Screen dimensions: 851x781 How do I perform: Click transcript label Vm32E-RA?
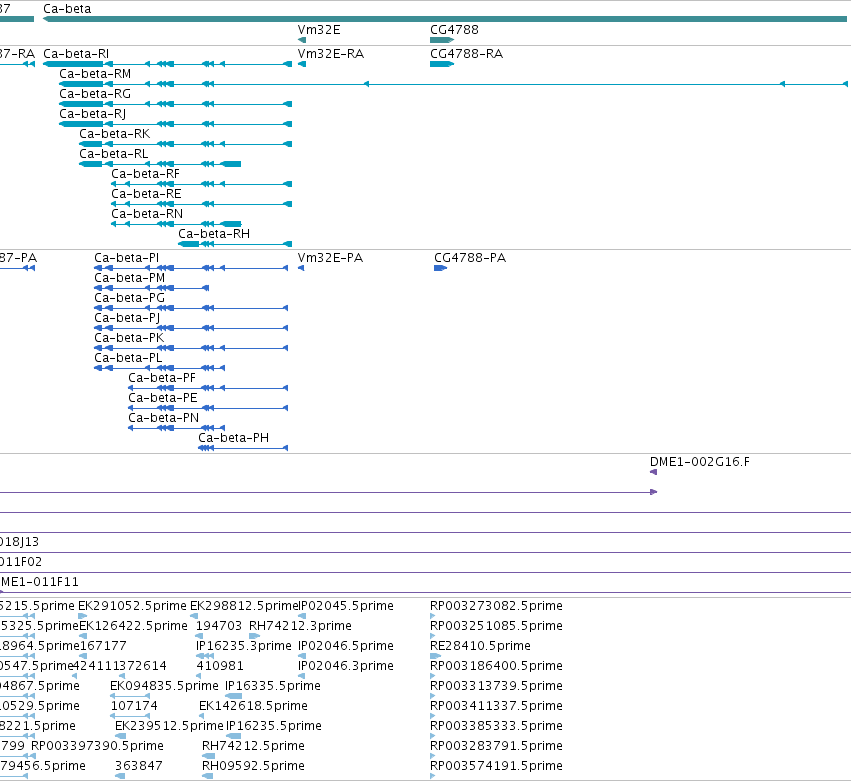[x=331, y=54]
